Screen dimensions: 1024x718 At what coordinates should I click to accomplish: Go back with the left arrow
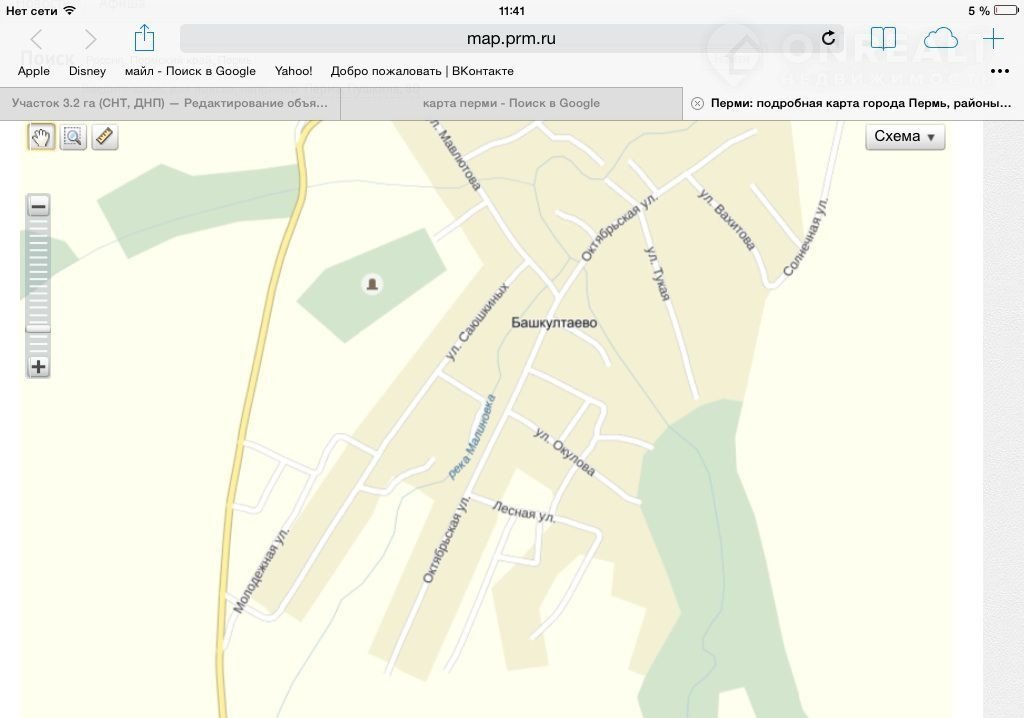click(x=37, y=39)
